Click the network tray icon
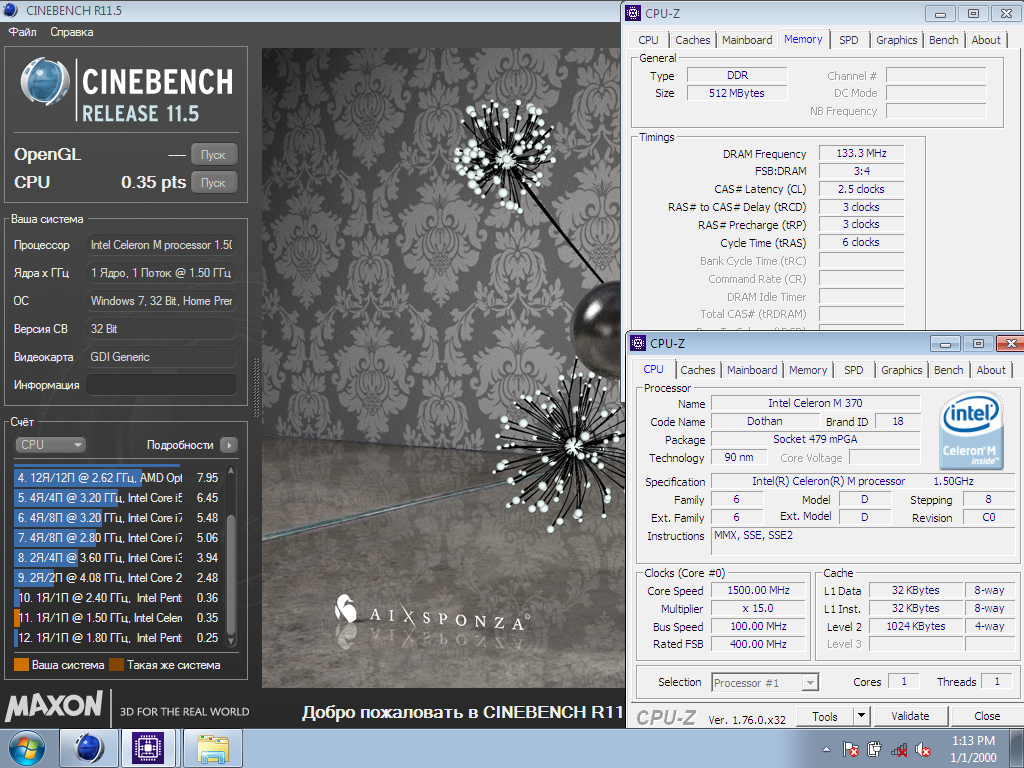Screen dimensions: 1024x768 [x=899, y=750]
